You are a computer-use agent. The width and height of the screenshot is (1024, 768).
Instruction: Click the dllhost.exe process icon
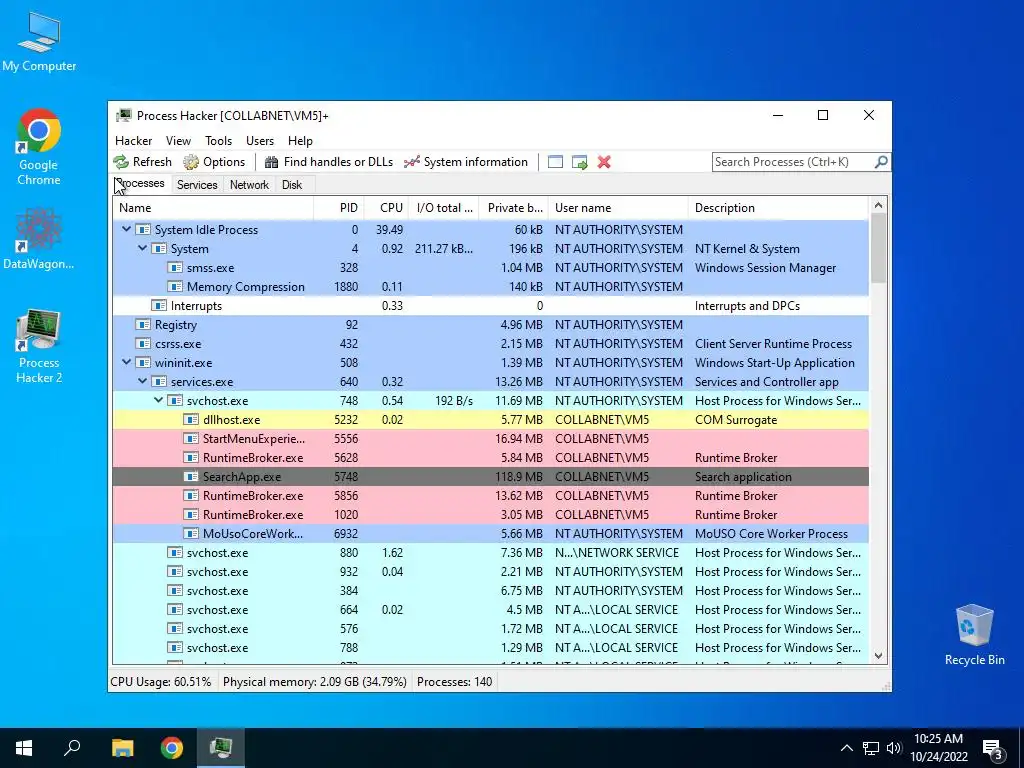point(191,420)
